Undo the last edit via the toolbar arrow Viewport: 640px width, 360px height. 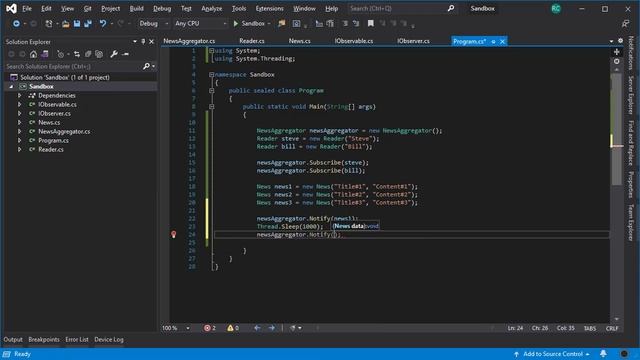click(x=103, y=24)
